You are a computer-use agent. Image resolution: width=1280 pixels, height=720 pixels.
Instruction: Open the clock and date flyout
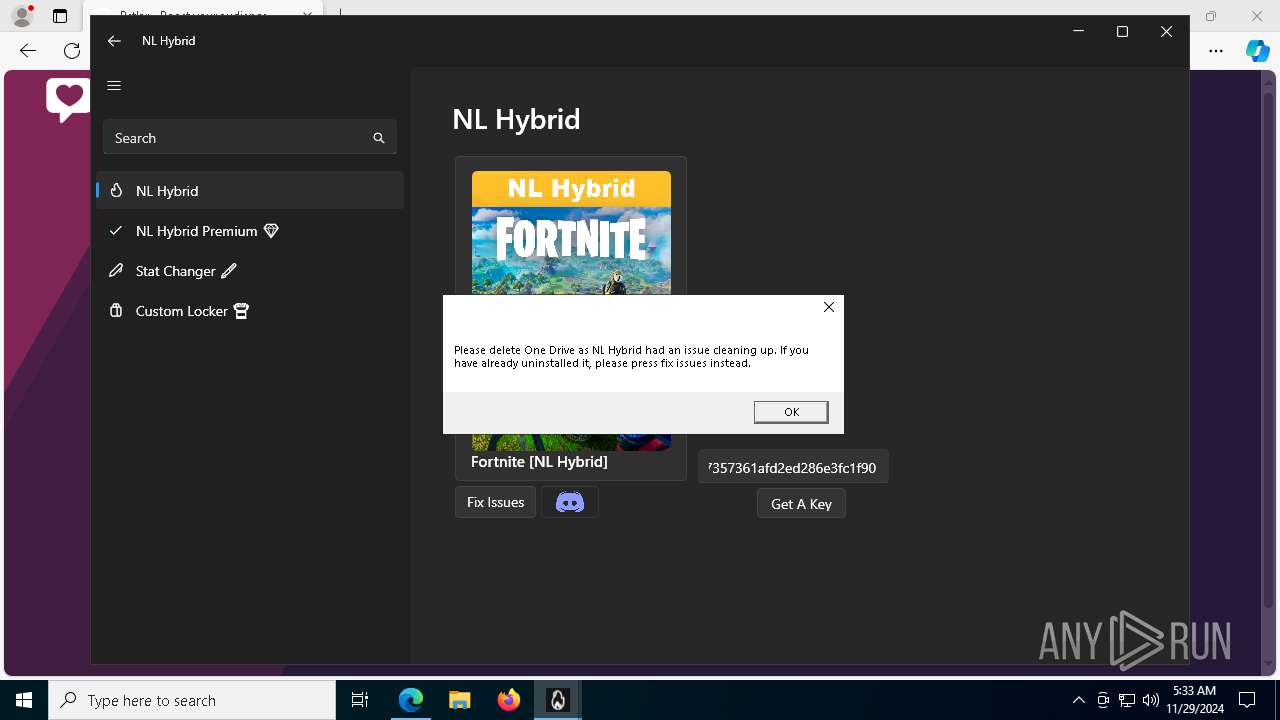pos(1194,700)
